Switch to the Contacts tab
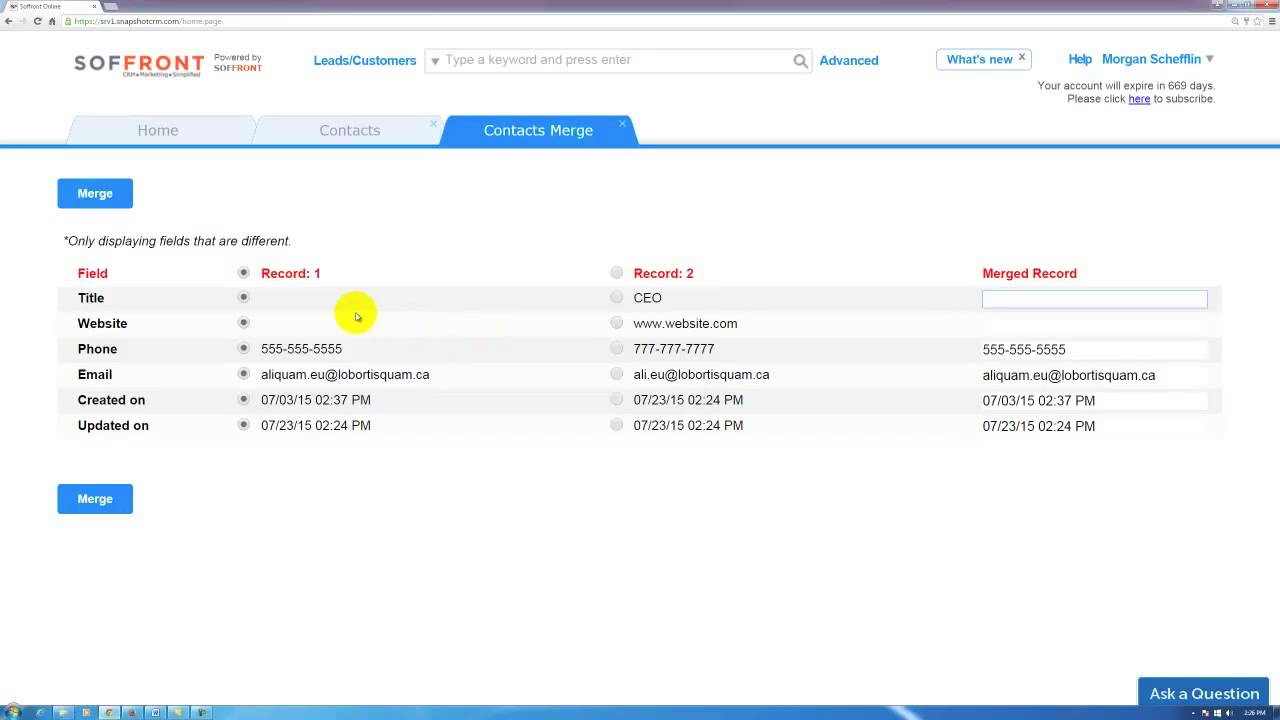Image resolution: width=1280 pixels, height=720 pixels. click(x=349, y=130)
